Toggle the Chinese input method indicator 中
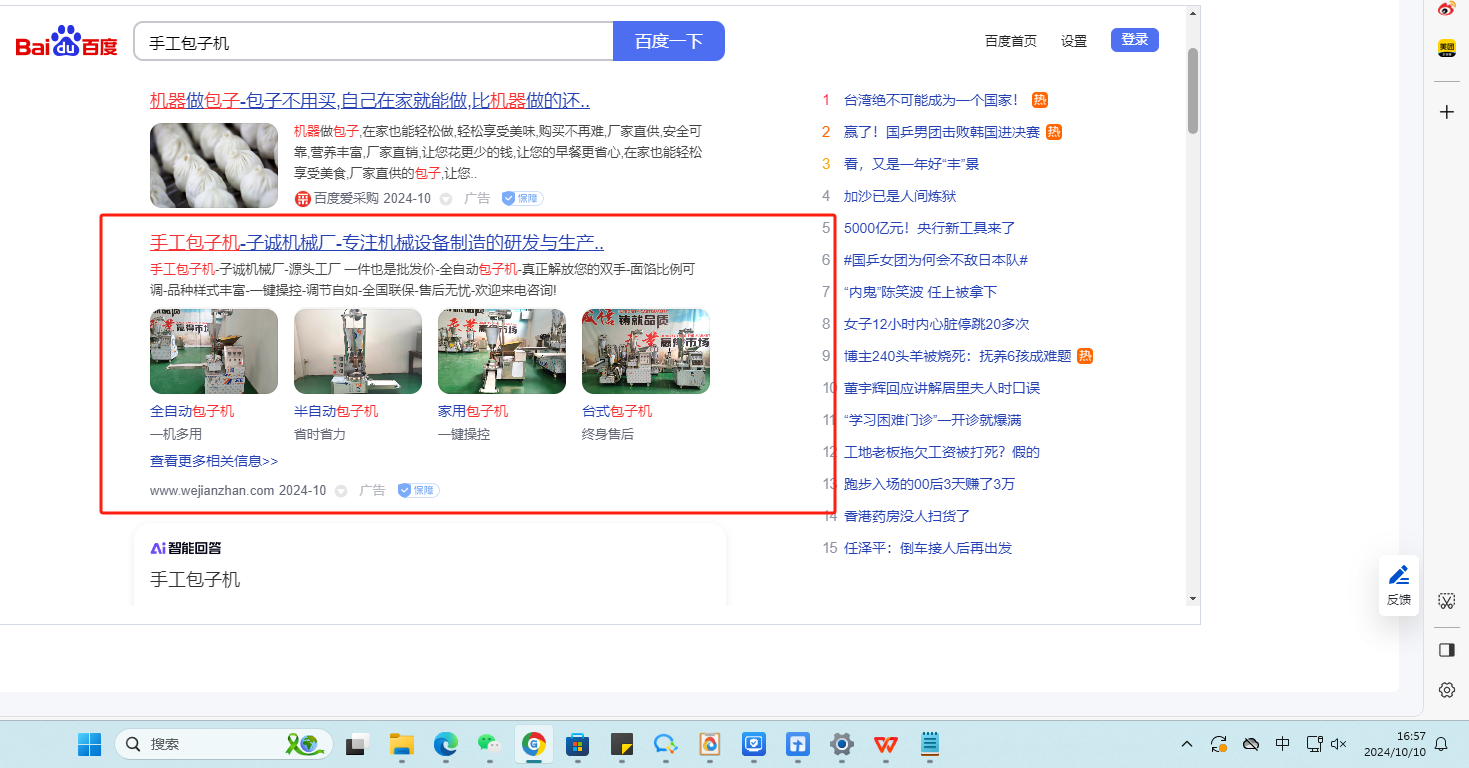The height and width of the screenshot is (768, 1469). [x=1283, y=744]
